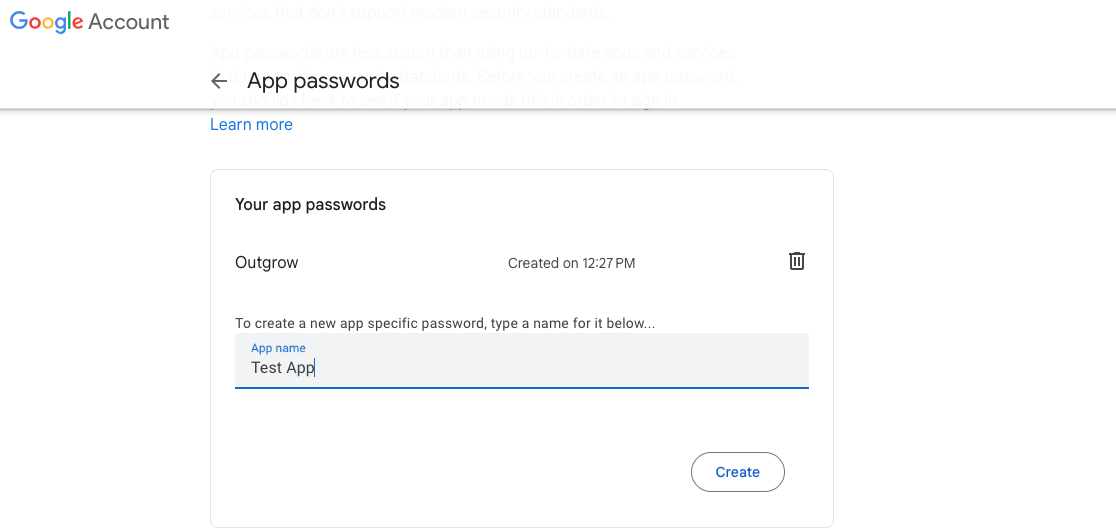This screenshot has width=1116, height=530.
Task: Open the Learn more link
Action: pos(251,125)
